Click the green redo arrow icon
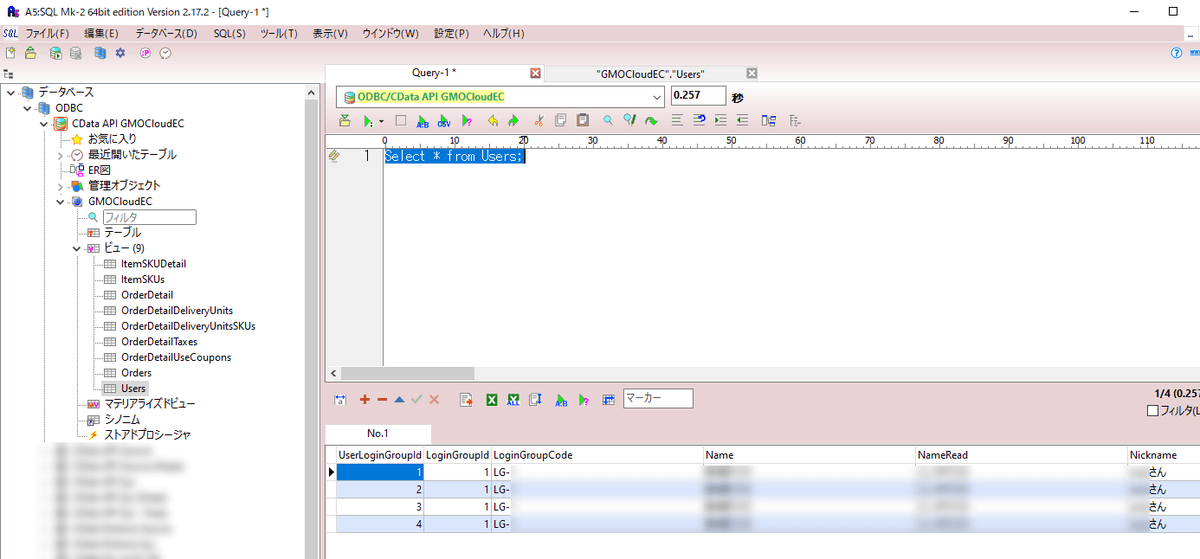1200x559 pixels. pos(513,120)
